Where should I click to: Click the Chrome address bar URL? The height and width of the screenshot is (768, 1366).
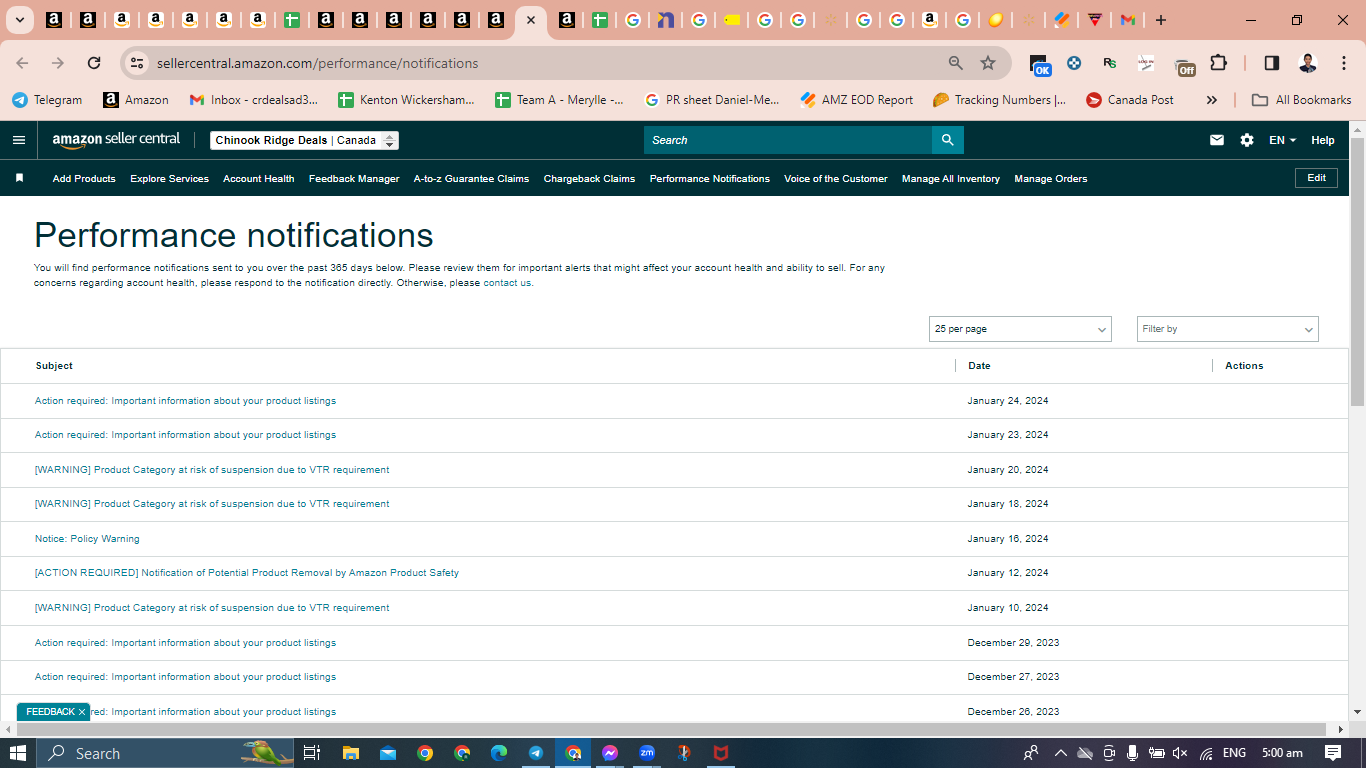pos(317,63)
